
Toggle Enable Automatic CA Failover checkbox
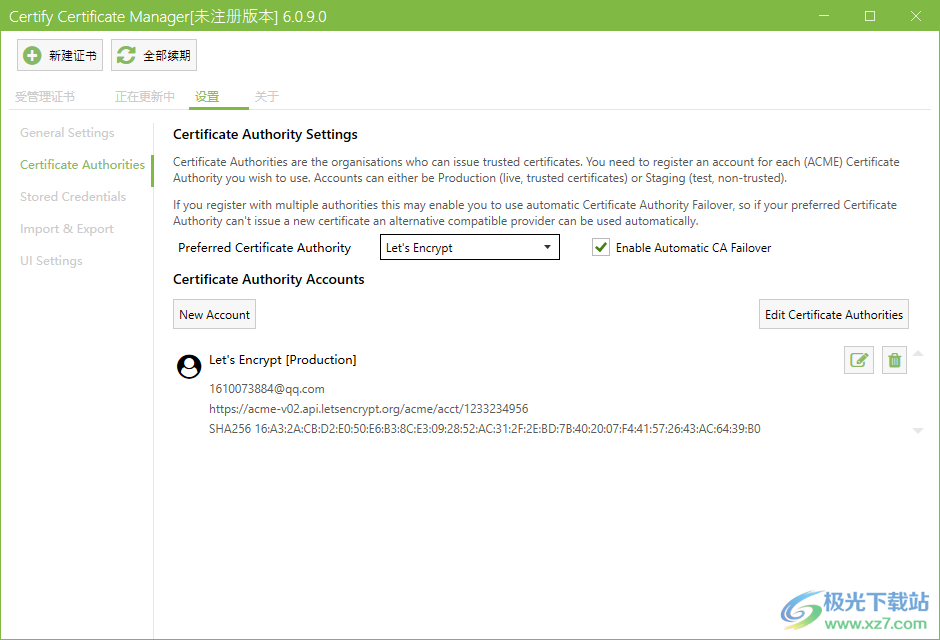click(x=601, y=247)
